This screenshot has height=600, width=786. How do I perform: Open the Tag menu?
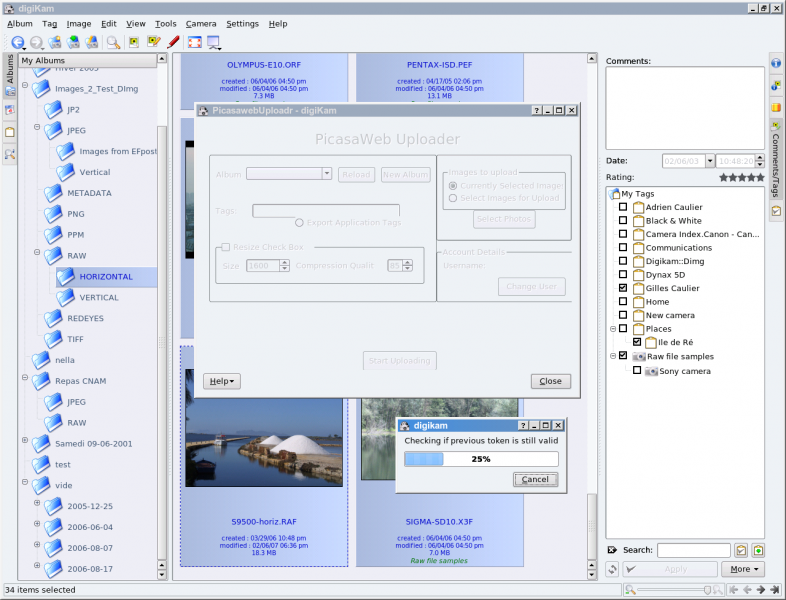[50, 24]
